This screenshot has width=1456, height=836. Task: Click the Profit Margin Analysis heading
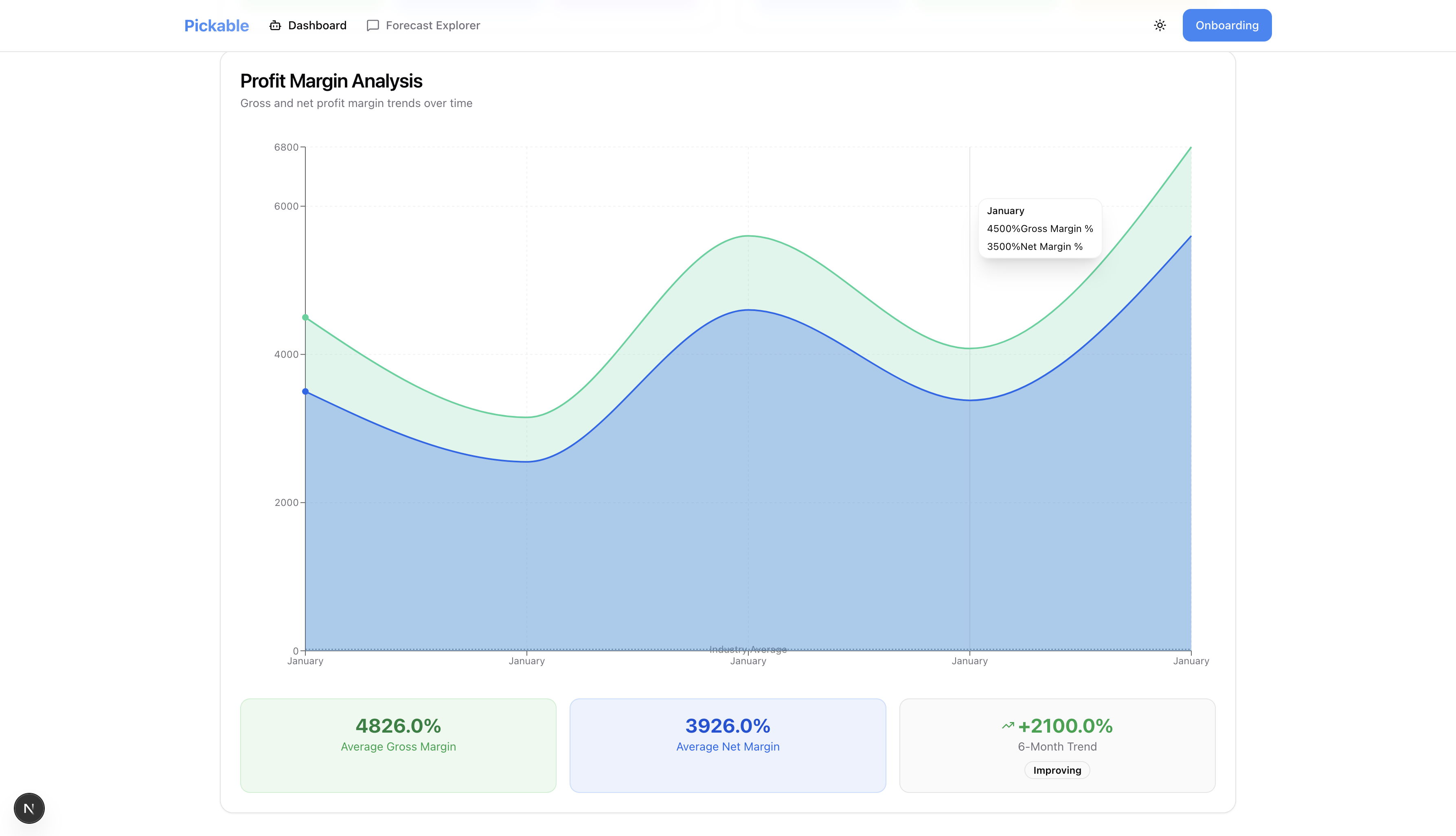point(331,81)
